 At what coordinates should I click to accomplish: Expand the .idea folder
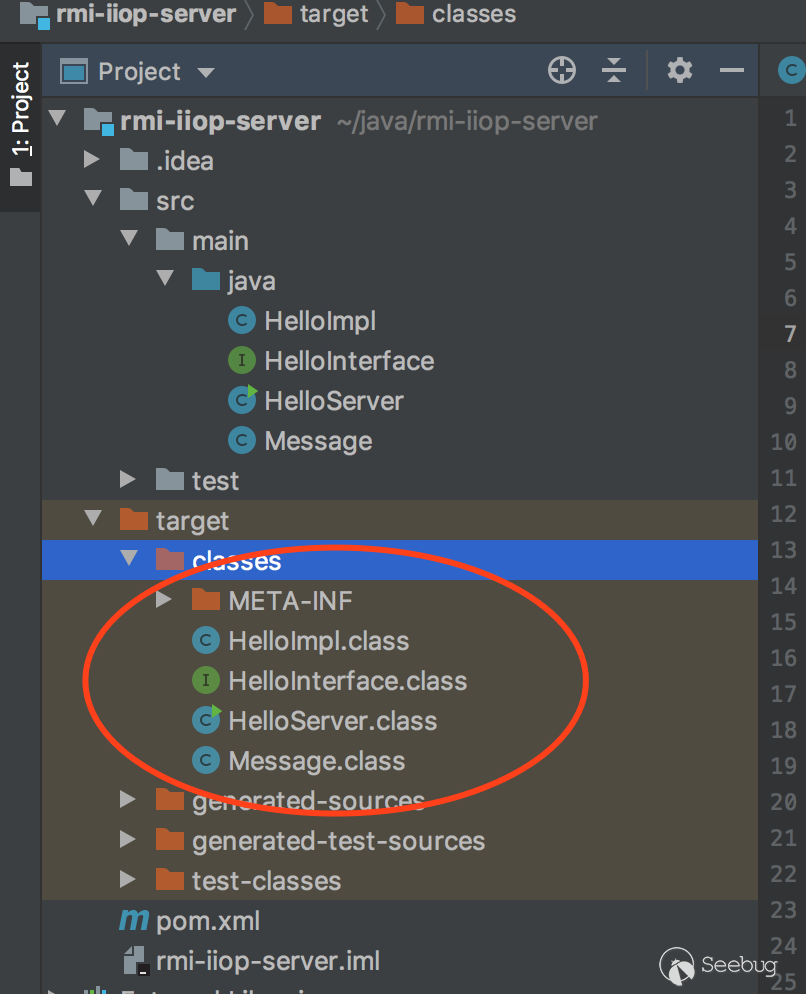[x=93, y=160]
